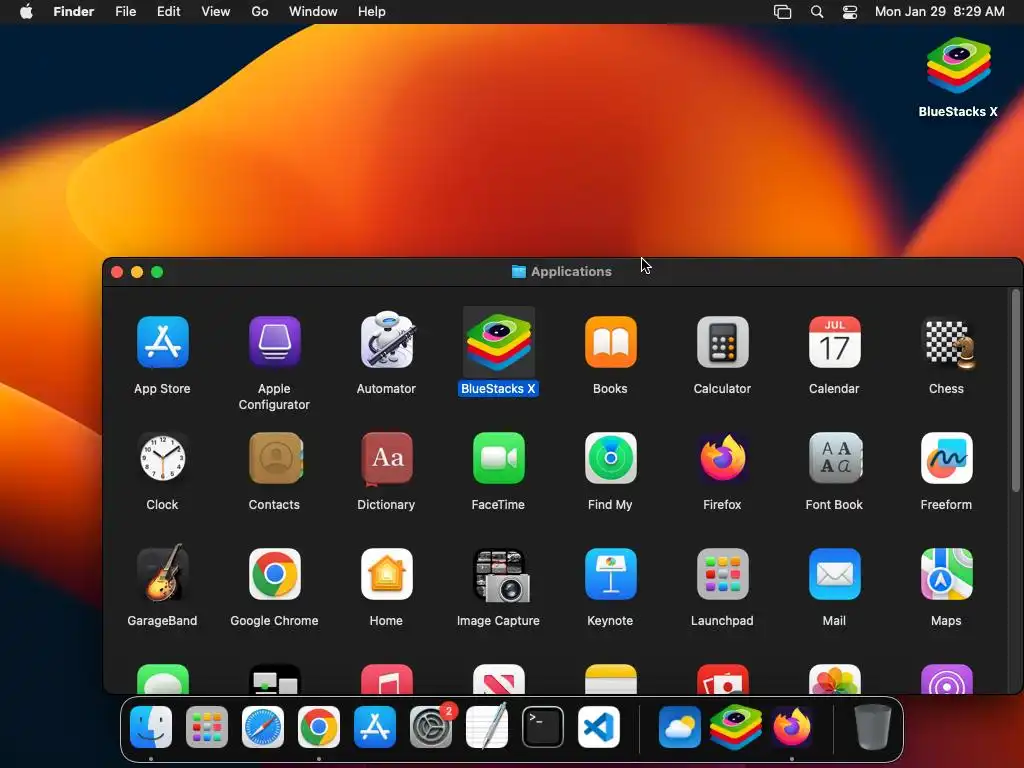This screenshot has width=1024, height=768.
Task: Open the Books app icon
Action: coord(611,342)
